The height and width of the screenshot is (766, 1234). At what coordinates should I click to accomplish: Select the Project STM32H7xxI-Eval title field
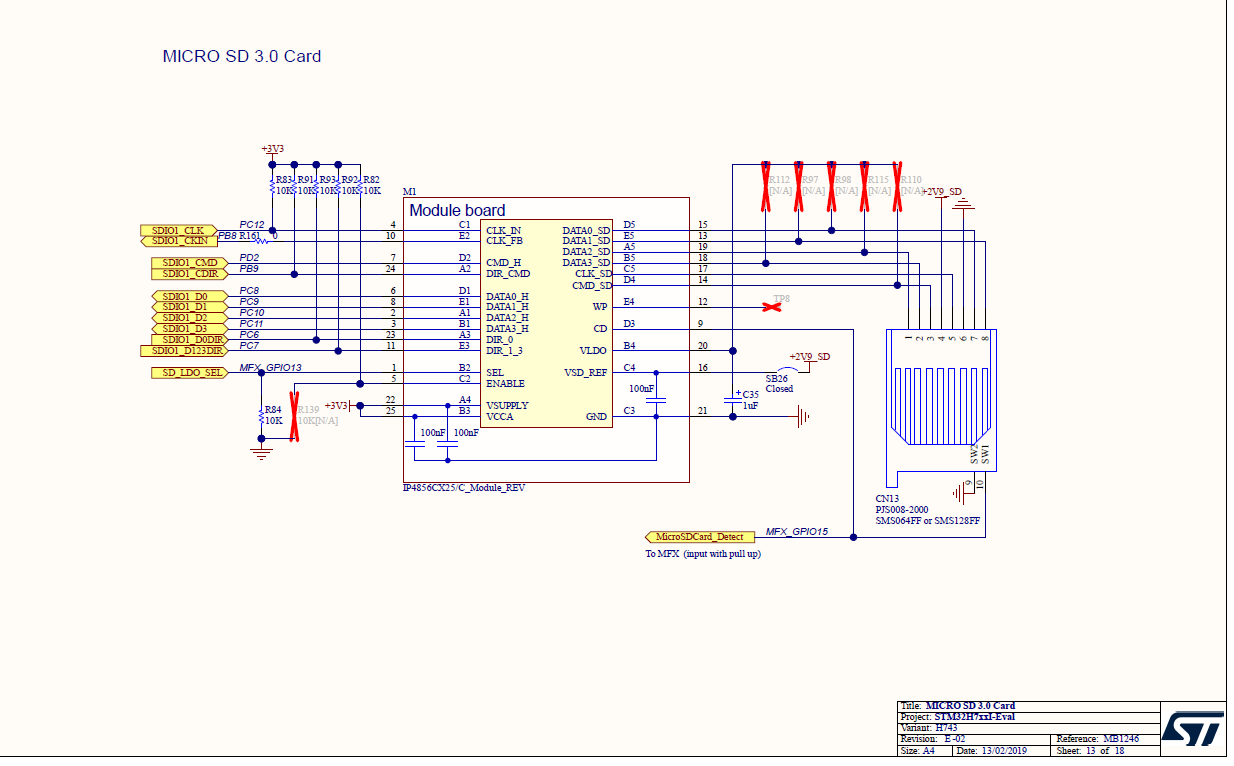pyautogui.click(x=975, y=716)
